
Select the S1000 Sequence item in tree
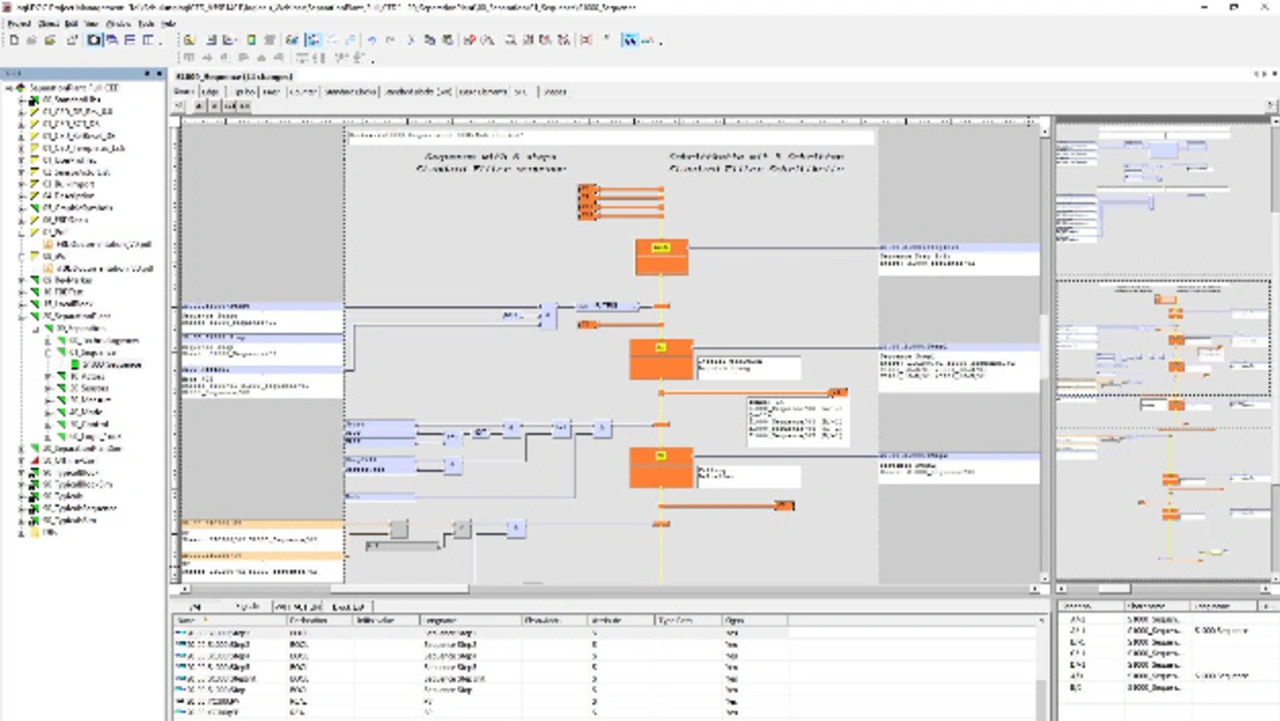[111, 365]
